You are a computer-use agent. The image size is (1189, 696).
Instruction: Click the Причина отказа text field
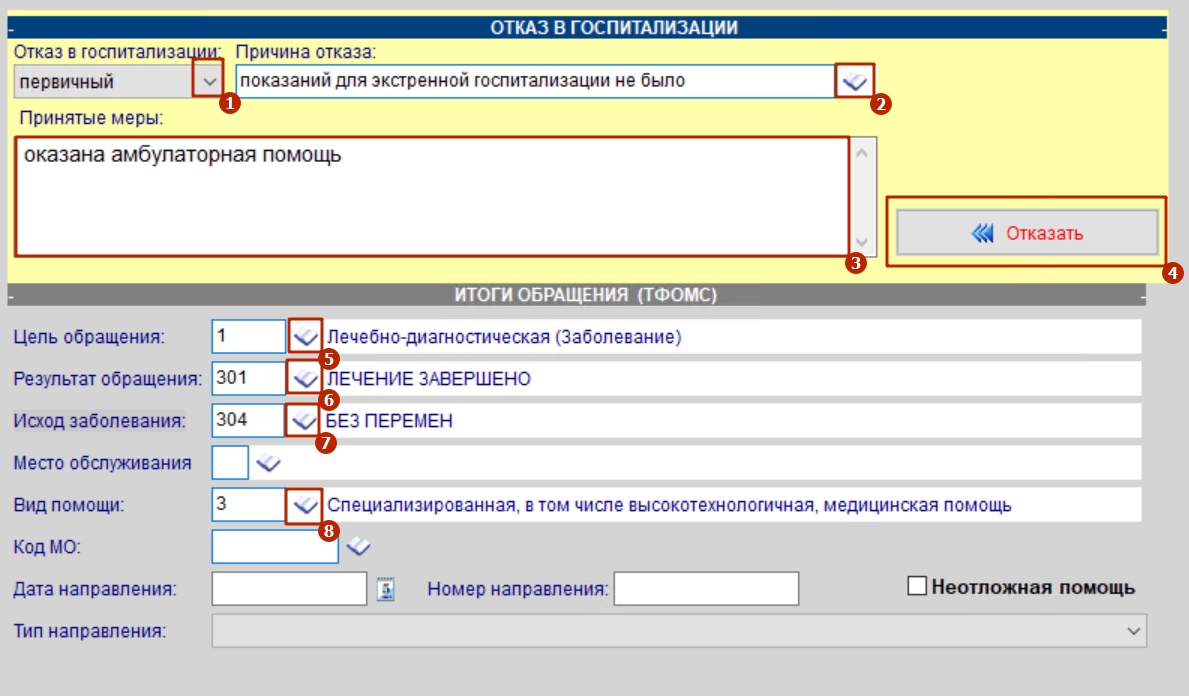[x=535, y=81]
